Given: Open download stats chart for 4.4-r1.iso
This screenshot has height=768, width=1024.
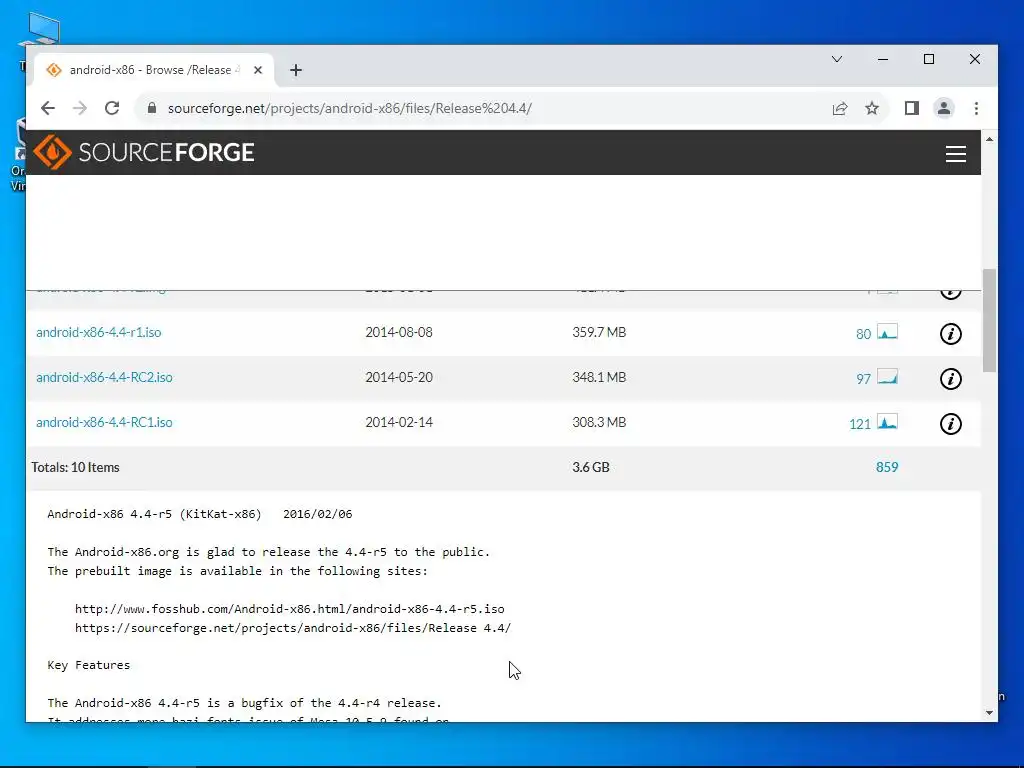Looking at the screenshot, I should [x=887, y=332].
